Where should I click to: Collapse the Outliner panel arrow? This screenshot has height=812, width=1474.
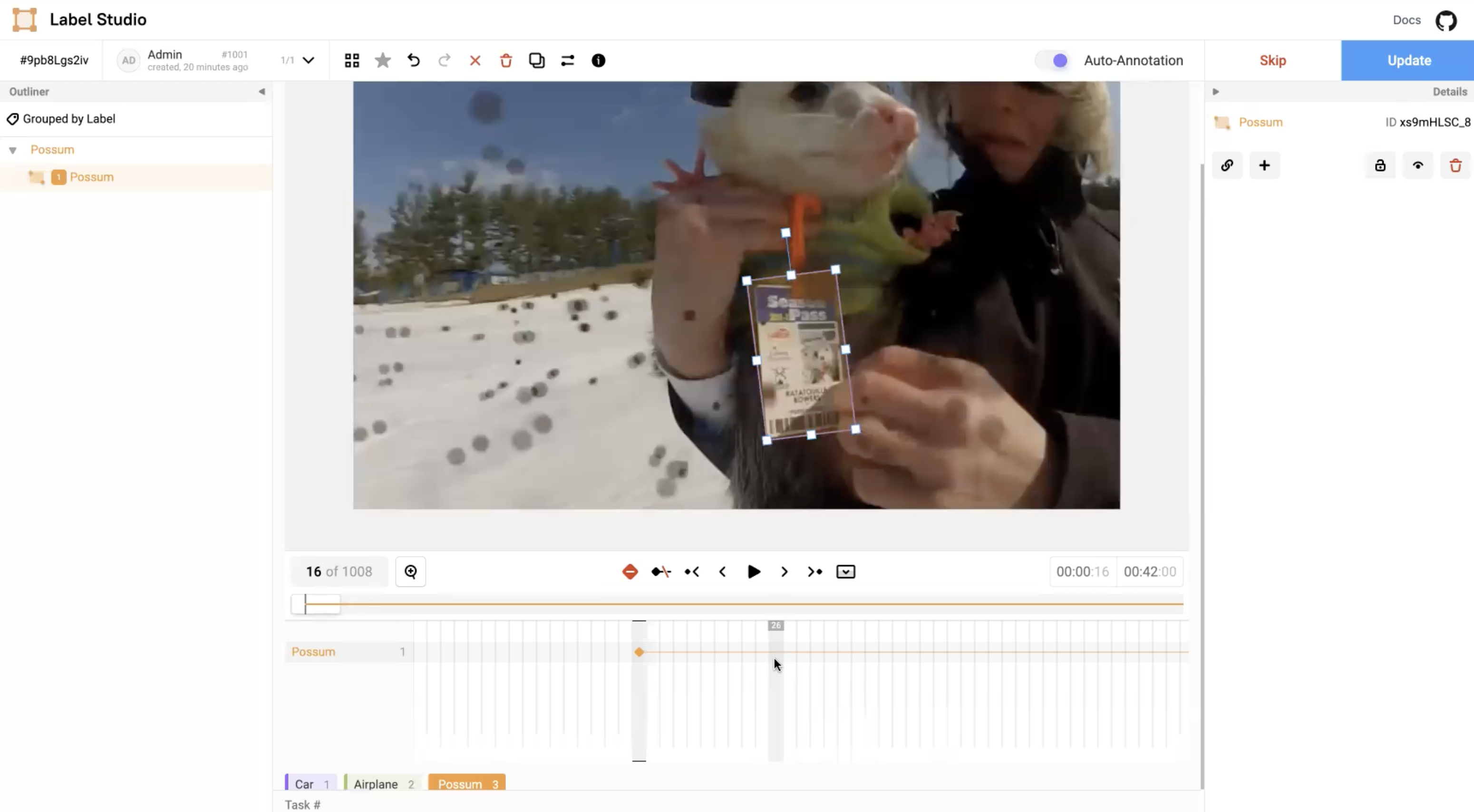click(262, 92)
